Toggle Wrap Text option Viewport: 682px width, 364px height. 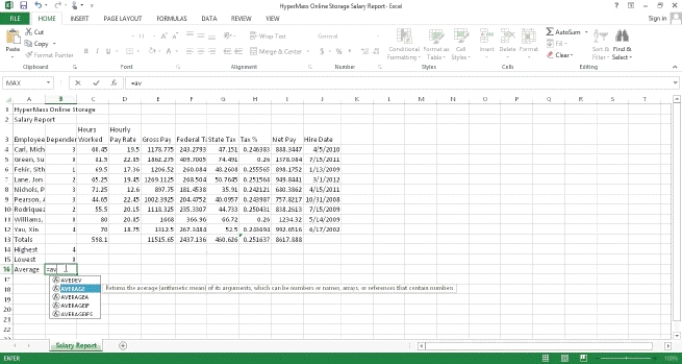[268, 36]
